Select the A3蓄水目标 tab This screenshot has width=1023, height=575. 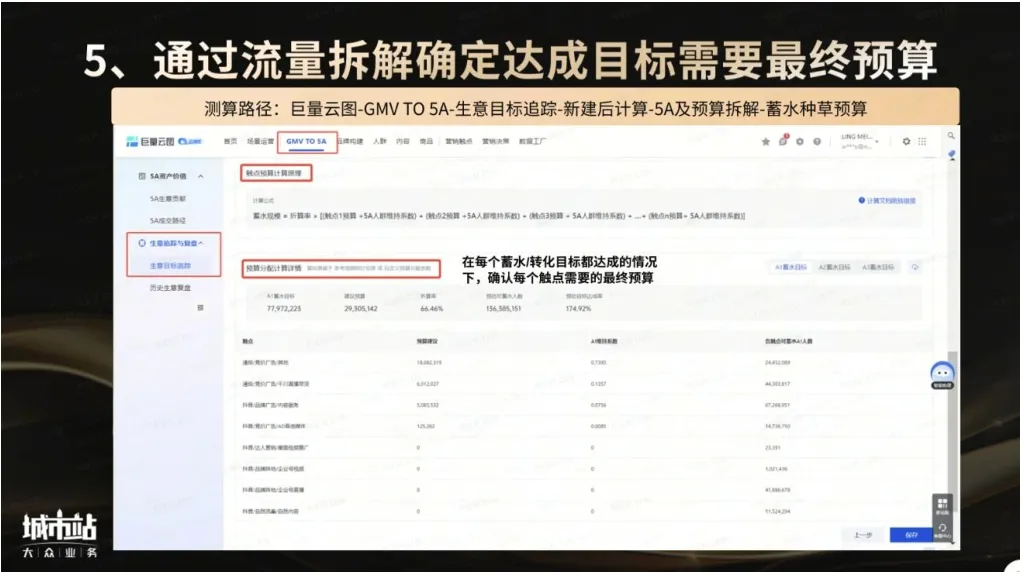(878, 267)
